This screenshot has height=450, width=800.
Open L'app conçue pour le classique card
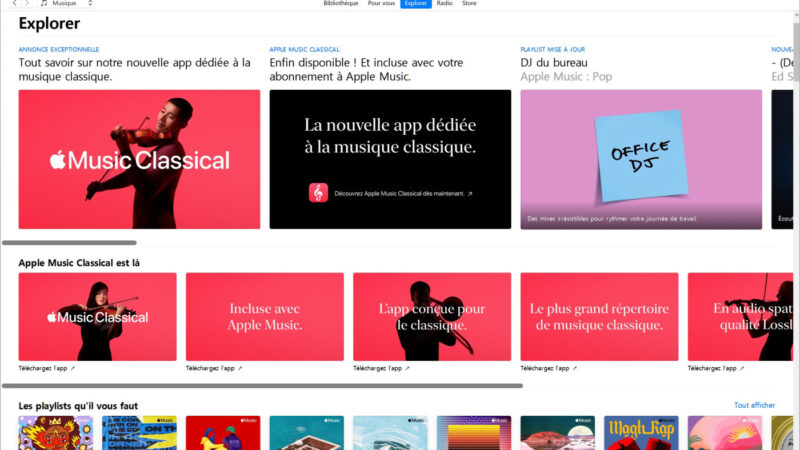432,317
